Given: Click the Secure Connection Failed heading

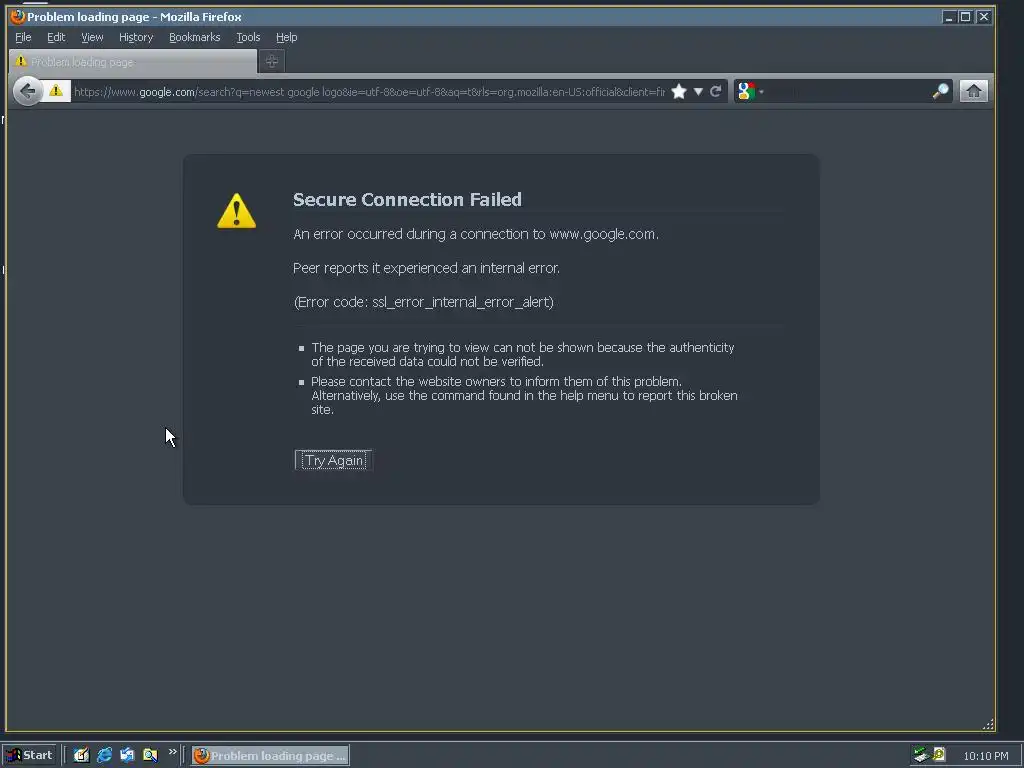Looking at the screenshot, I should coord(407,199).
